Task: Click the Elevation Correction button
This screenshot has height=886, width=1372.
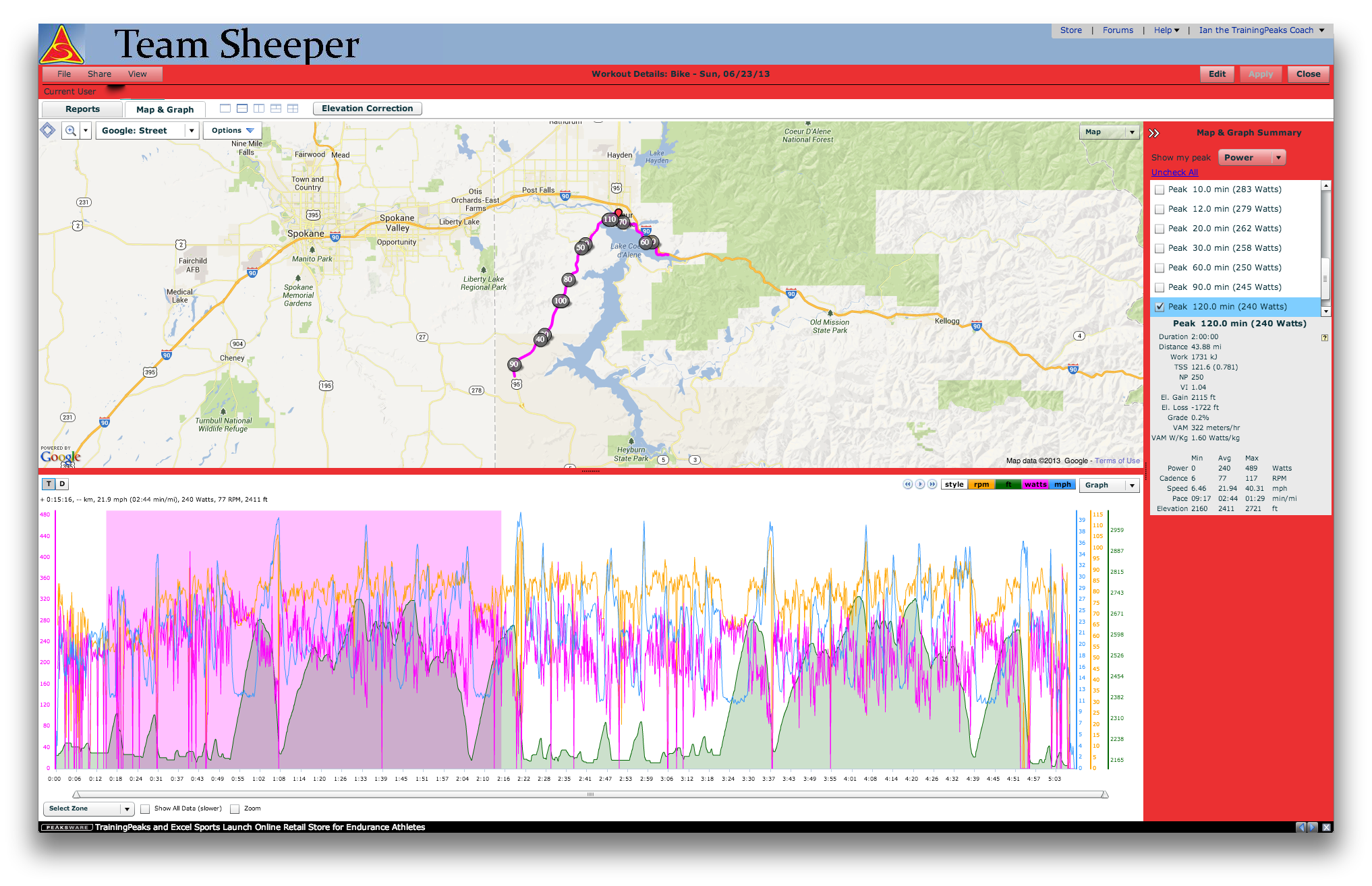Action: click(367, 109)
